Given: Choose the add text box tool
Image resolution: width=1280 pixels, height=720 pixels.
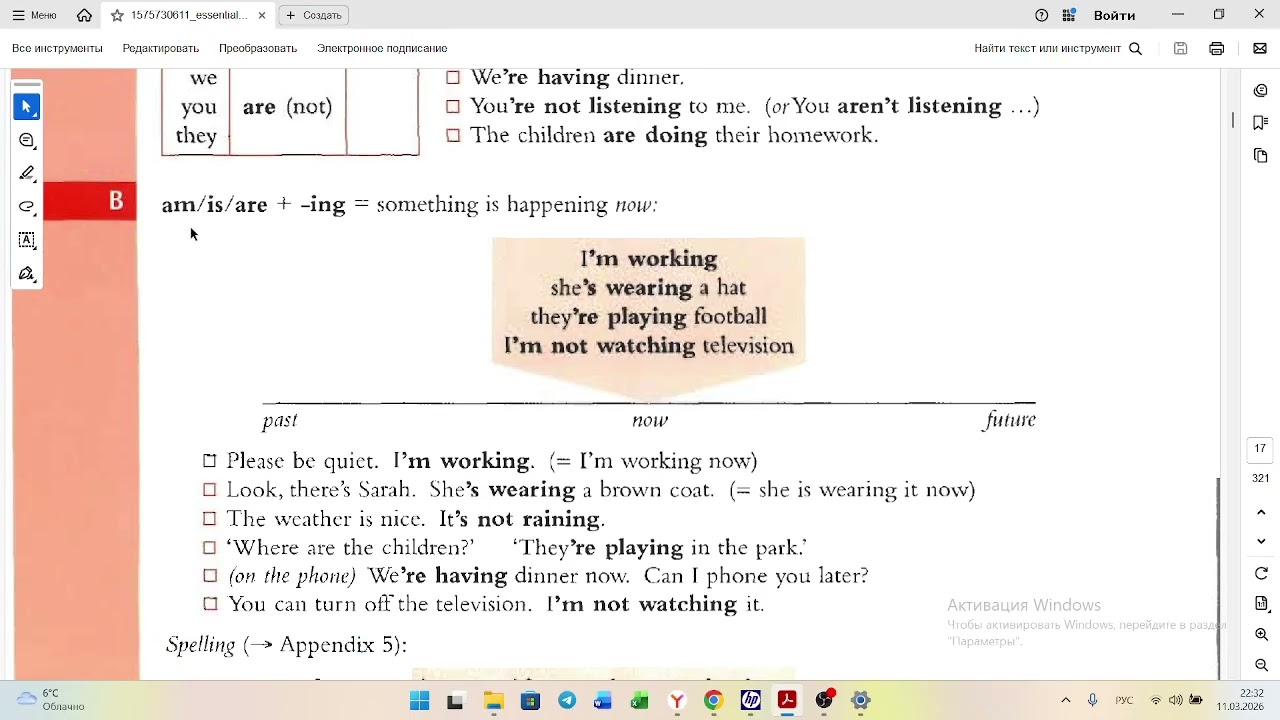Looking at the screenshot, I should point(27,240).
